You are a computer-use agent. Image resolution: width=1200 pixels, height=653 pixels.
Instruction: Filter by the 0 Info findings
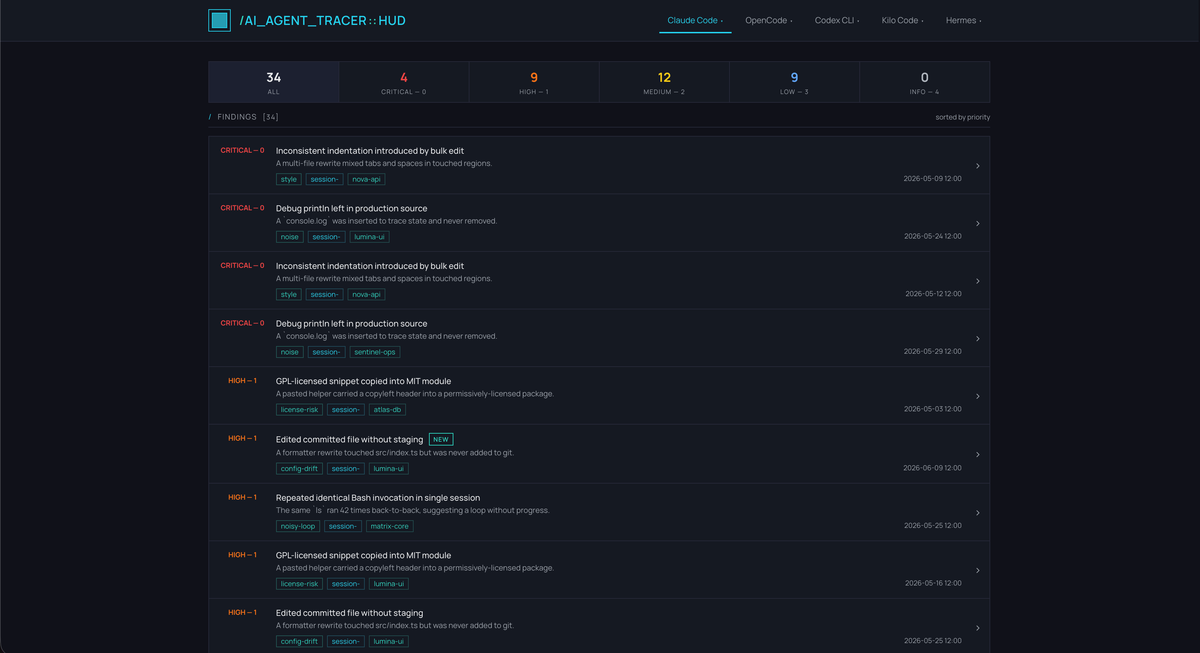point(924,82)
